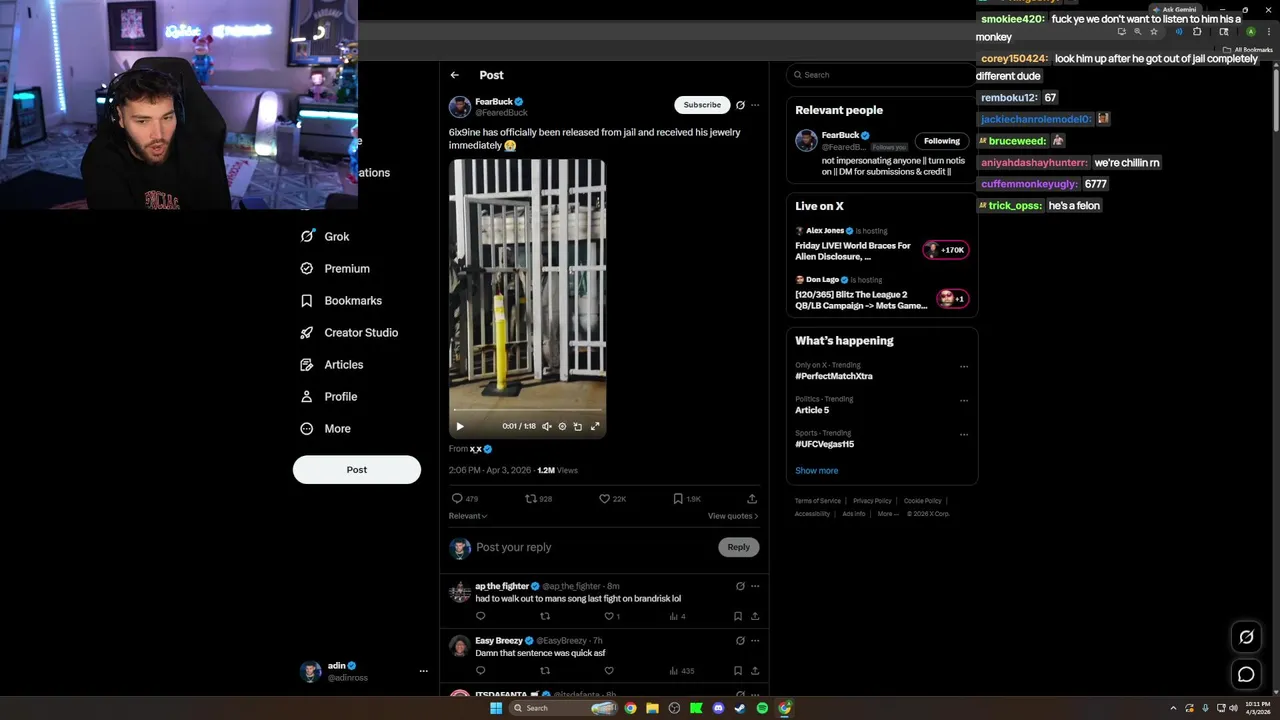This screenshot has height=720, width=1280.
Task: Open more options on Easy Breezy's reply
Action: (755, 640)
